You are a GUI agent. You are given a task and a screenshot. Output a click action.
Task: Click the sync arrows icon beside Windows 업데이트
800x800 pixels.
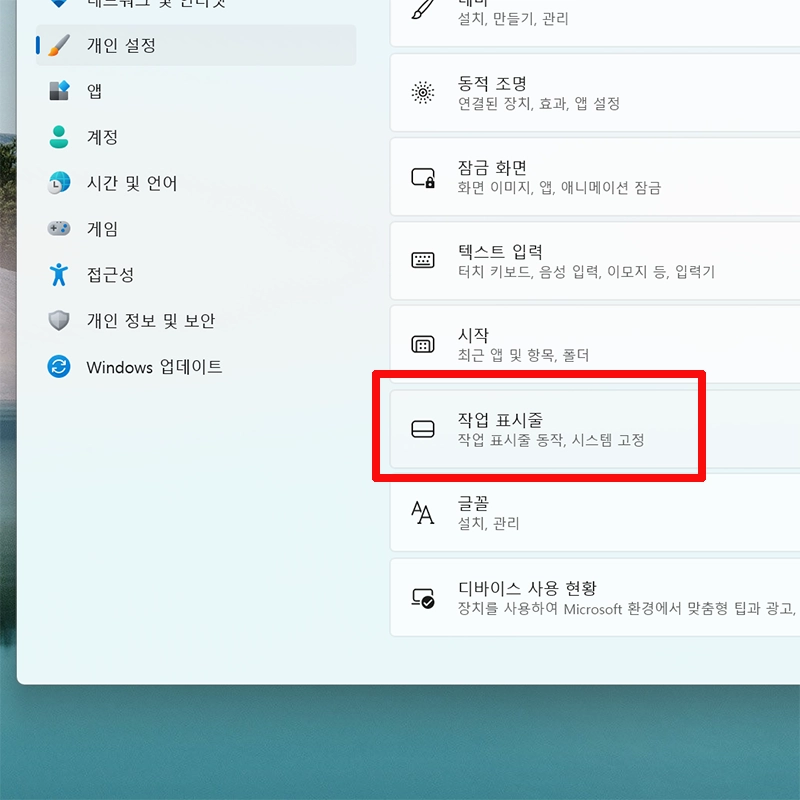tap(57, 367)
